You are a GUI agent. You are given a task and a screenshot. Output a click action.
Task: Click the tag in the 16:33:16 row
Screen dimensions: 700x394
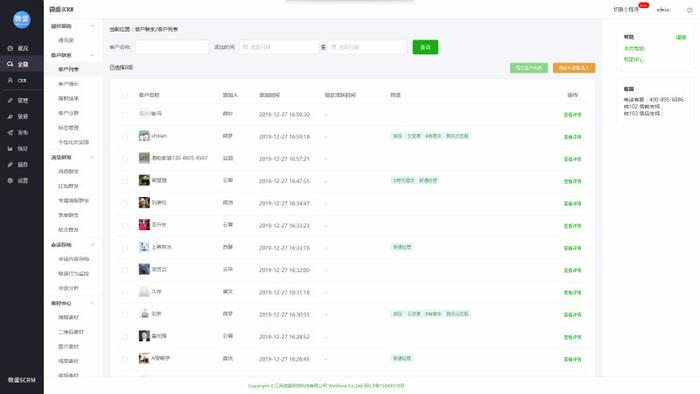[402, 247]
